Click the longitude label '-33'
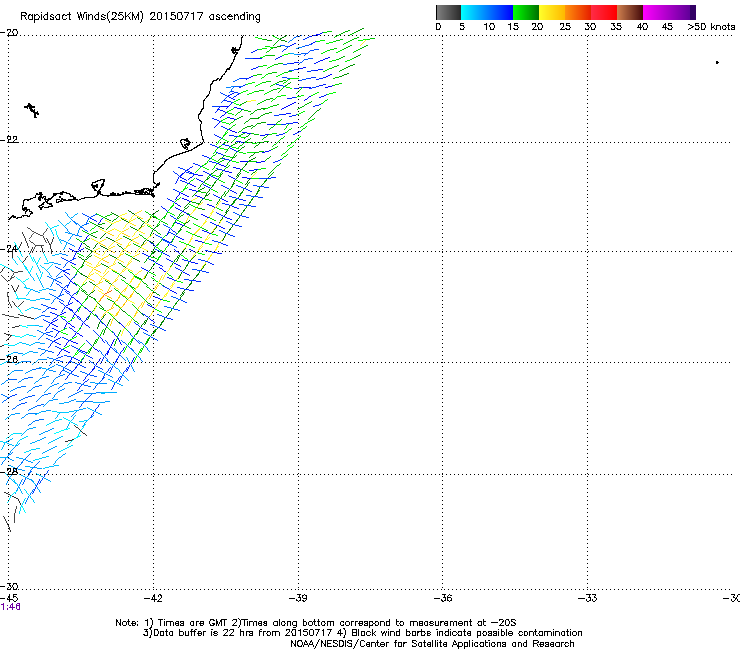The height and width of the screenshot is (650, 740). (588, 598)
